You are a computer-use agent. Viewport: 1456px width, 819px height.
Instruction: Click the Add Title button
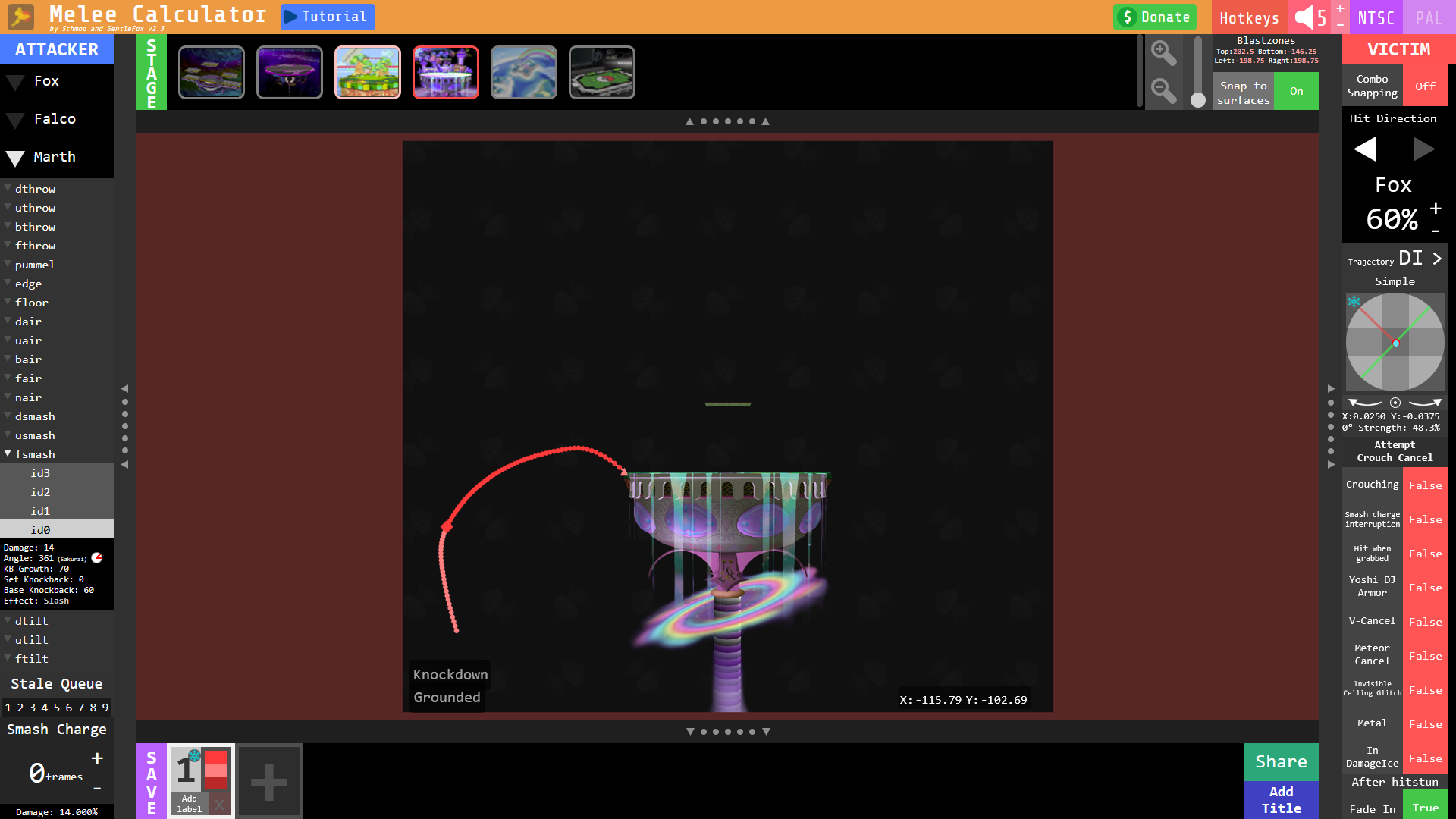tap(1281, 800)
